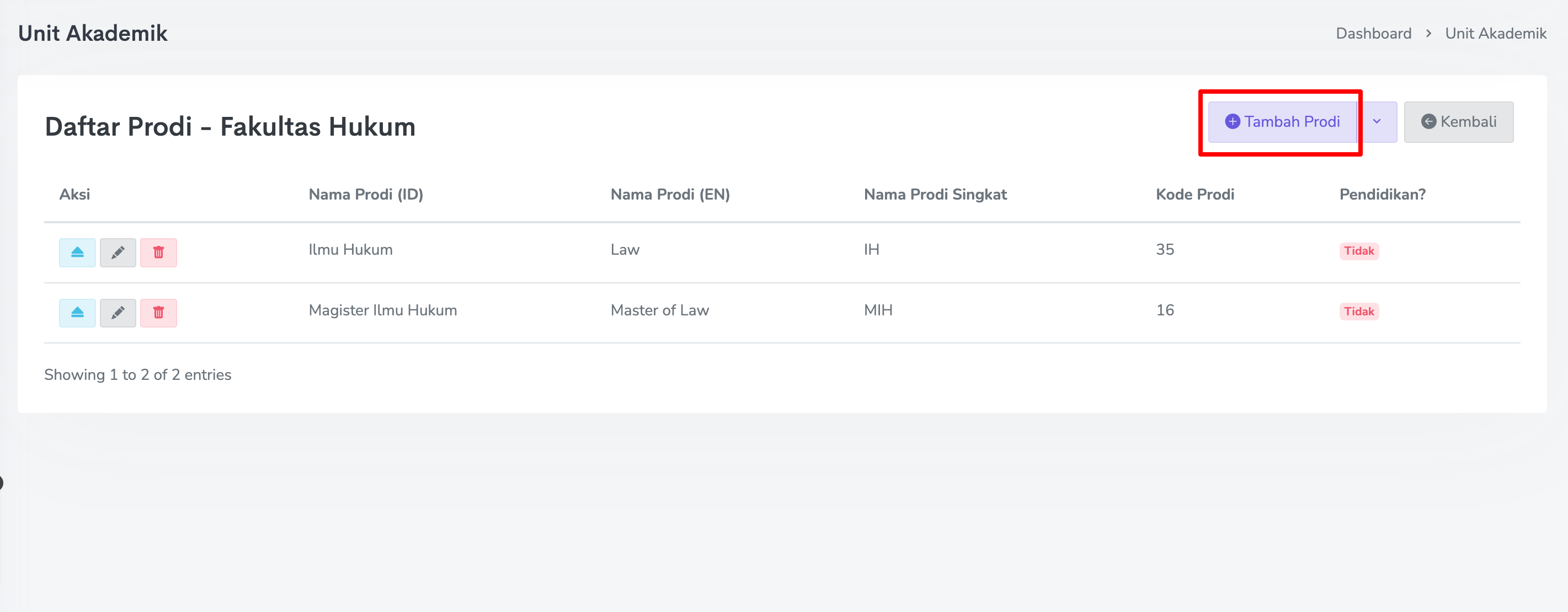Sort by the Nama Prodi (ID) column header
The width and height of the screenshot is (1568, 612).
[366, 195]
